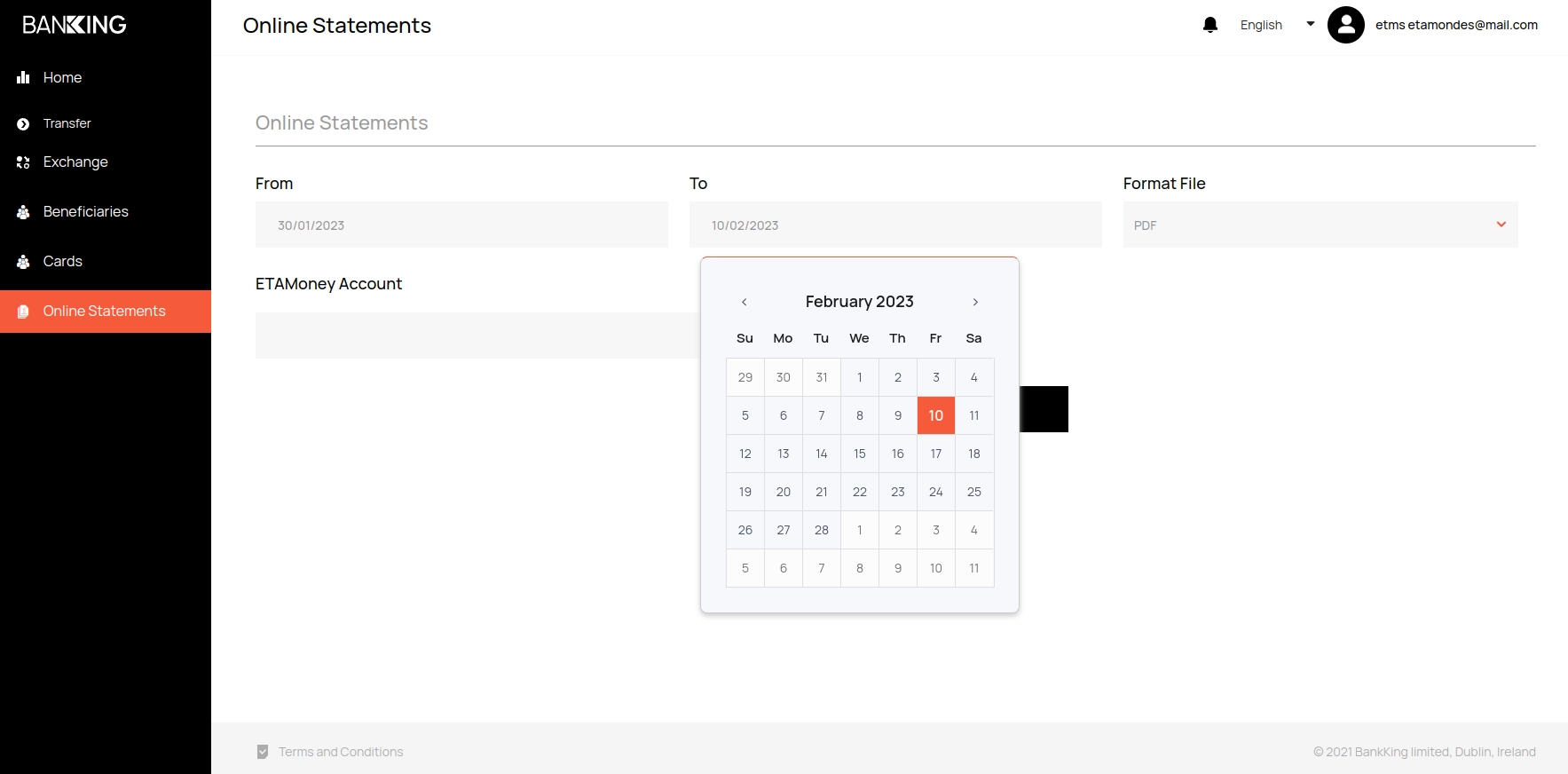Pick February 13 in the calendar
Image resolution: width=1568 pixels, height=774 pixels.
click(x=784, y=454)
